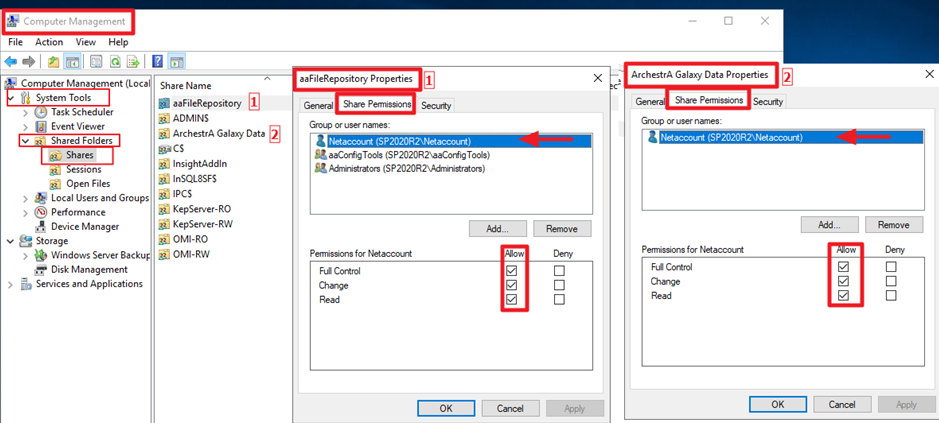Screen dimensions: 939x423
Task: Collapse the Storage node
Action: click(x=11, y=241)
